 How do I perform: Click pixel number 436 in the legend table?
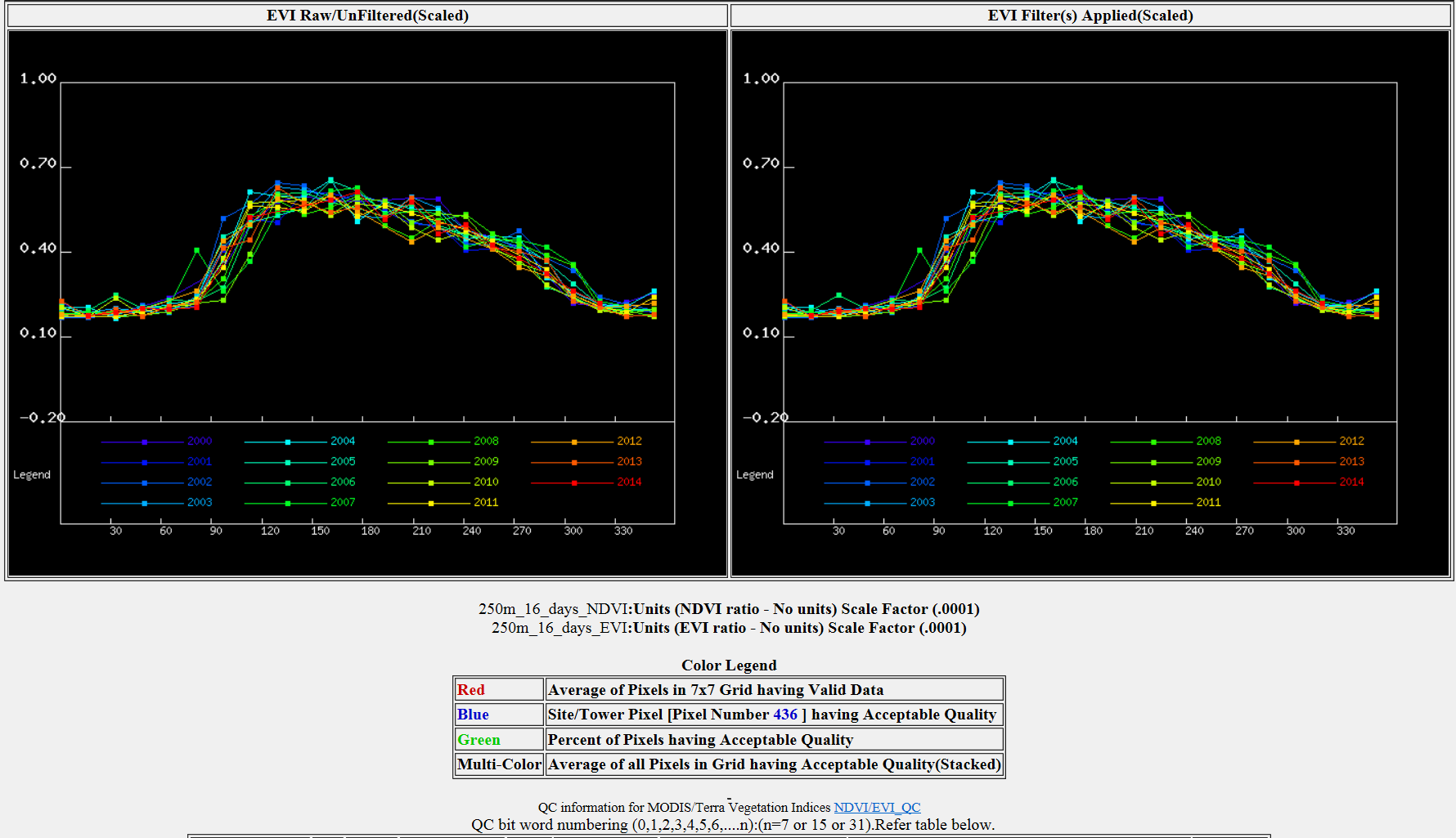[784, 715]
